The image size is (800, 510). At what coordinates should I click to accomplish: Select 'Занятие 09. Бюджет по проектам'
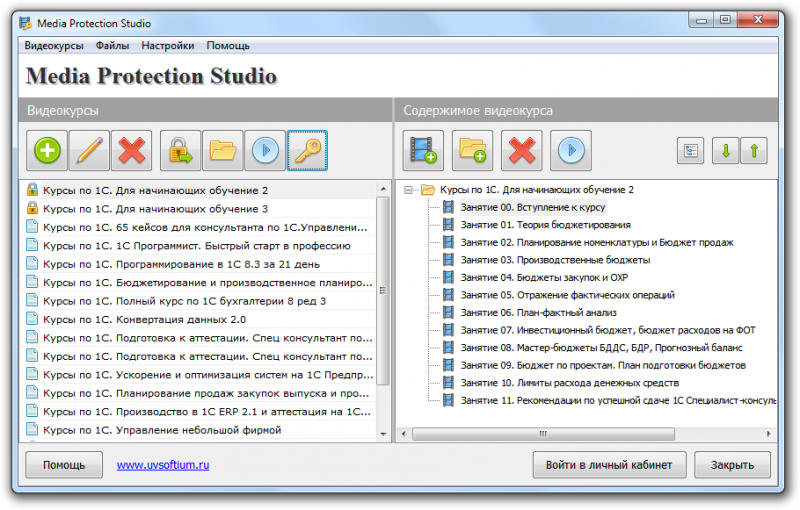click(603, 365)
